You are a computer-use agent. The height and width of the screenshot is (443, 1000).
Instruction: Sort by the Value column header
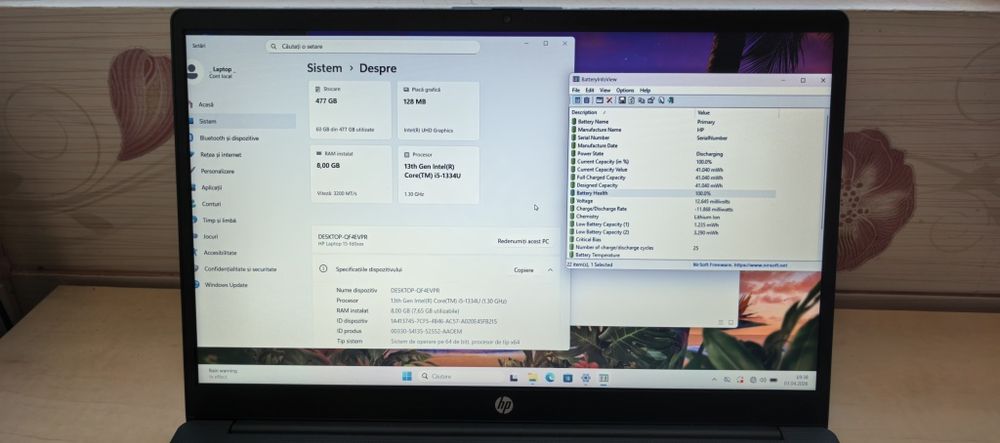(737, 113)
